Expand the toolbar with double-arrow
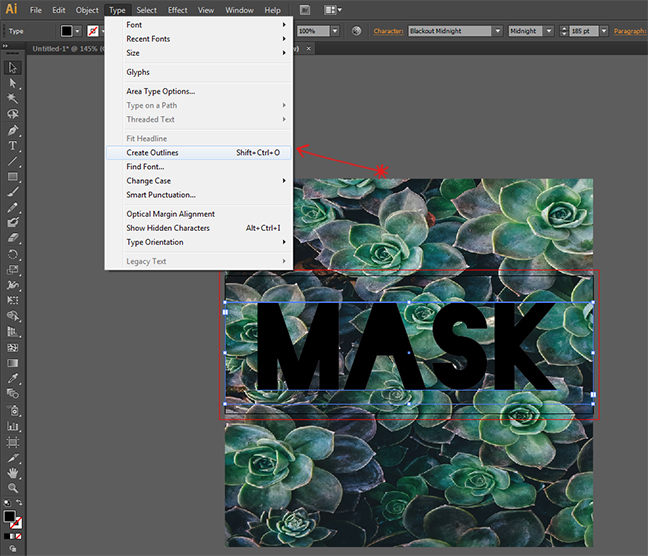 [x=5, y=46]
